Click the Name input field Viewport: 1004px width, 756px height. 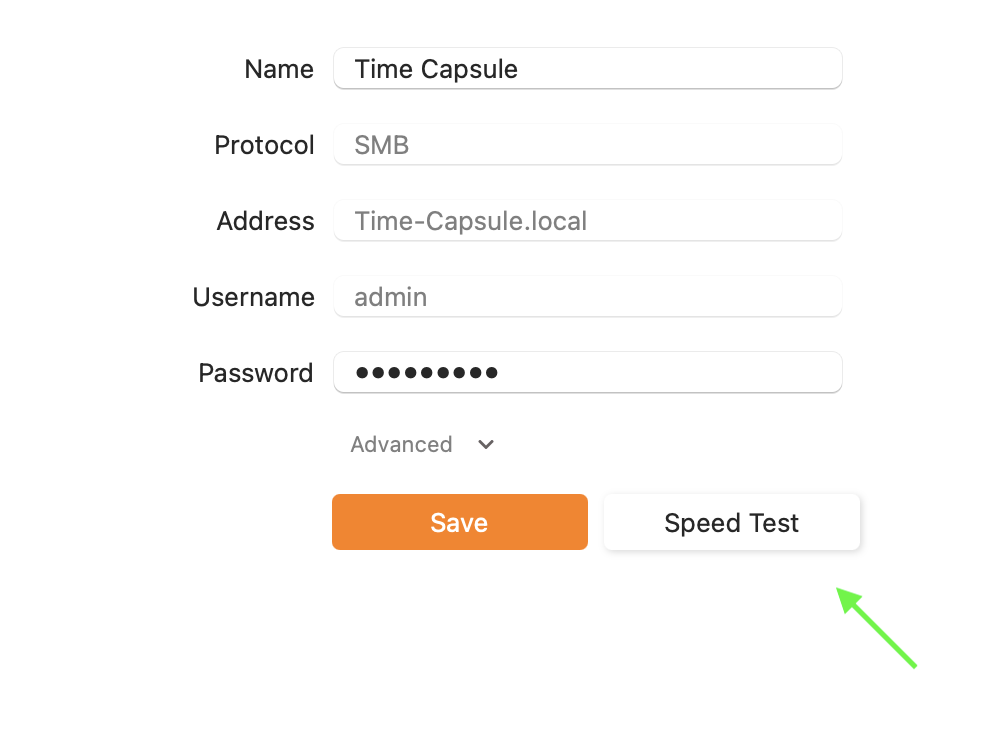[587, 68]
